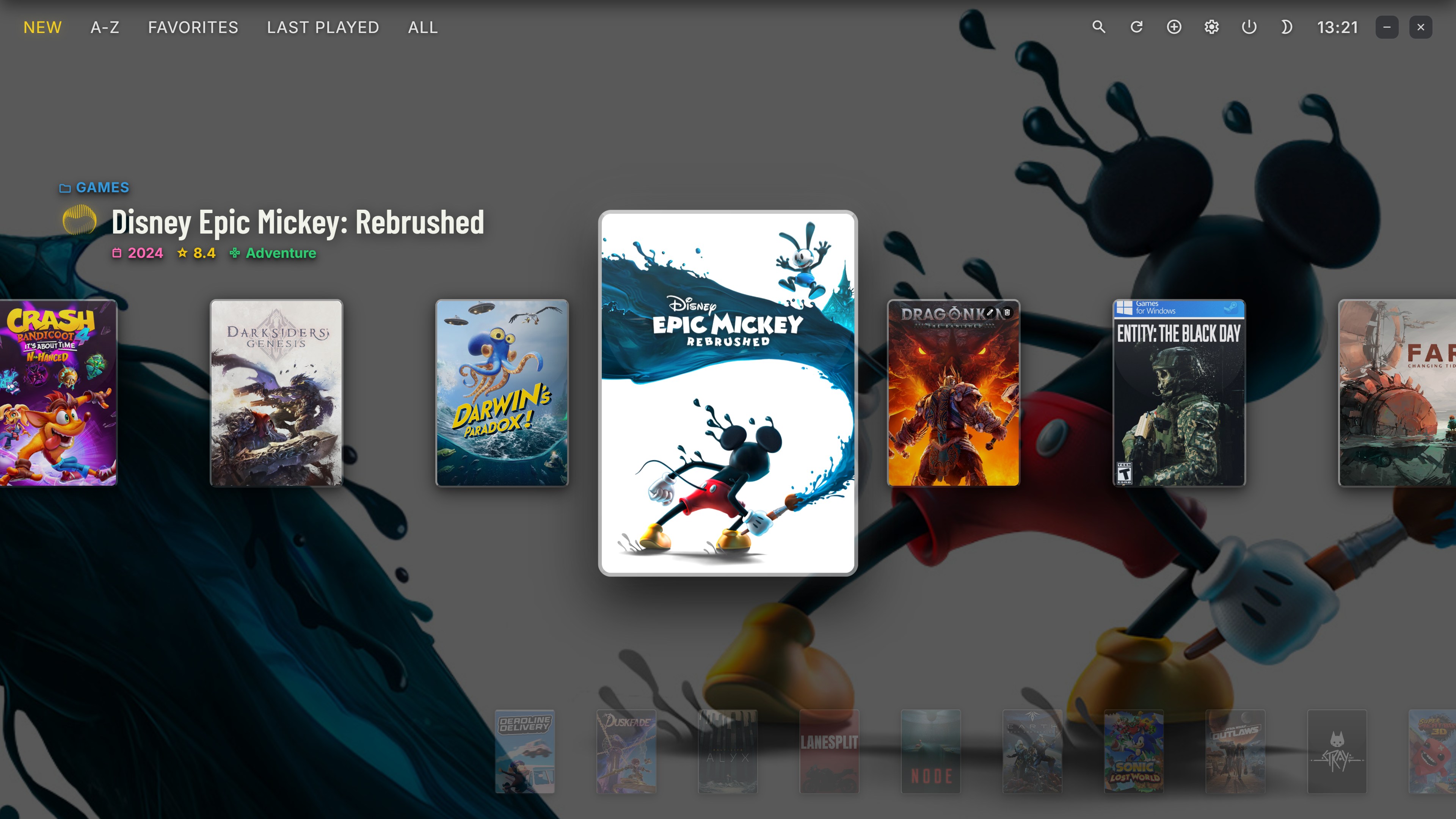Click the 2024 release year
1456x819 pixels.
145,253
